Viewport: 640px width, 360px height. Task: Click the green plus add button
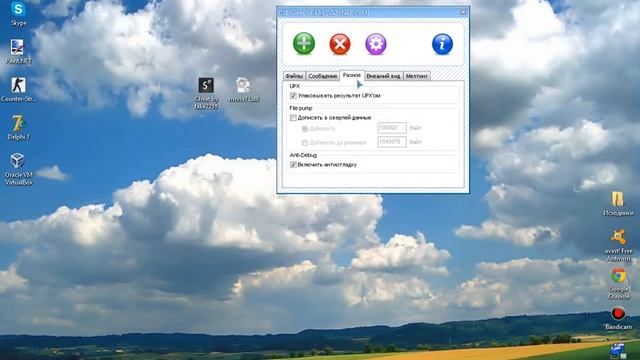(x=304, y=44)
